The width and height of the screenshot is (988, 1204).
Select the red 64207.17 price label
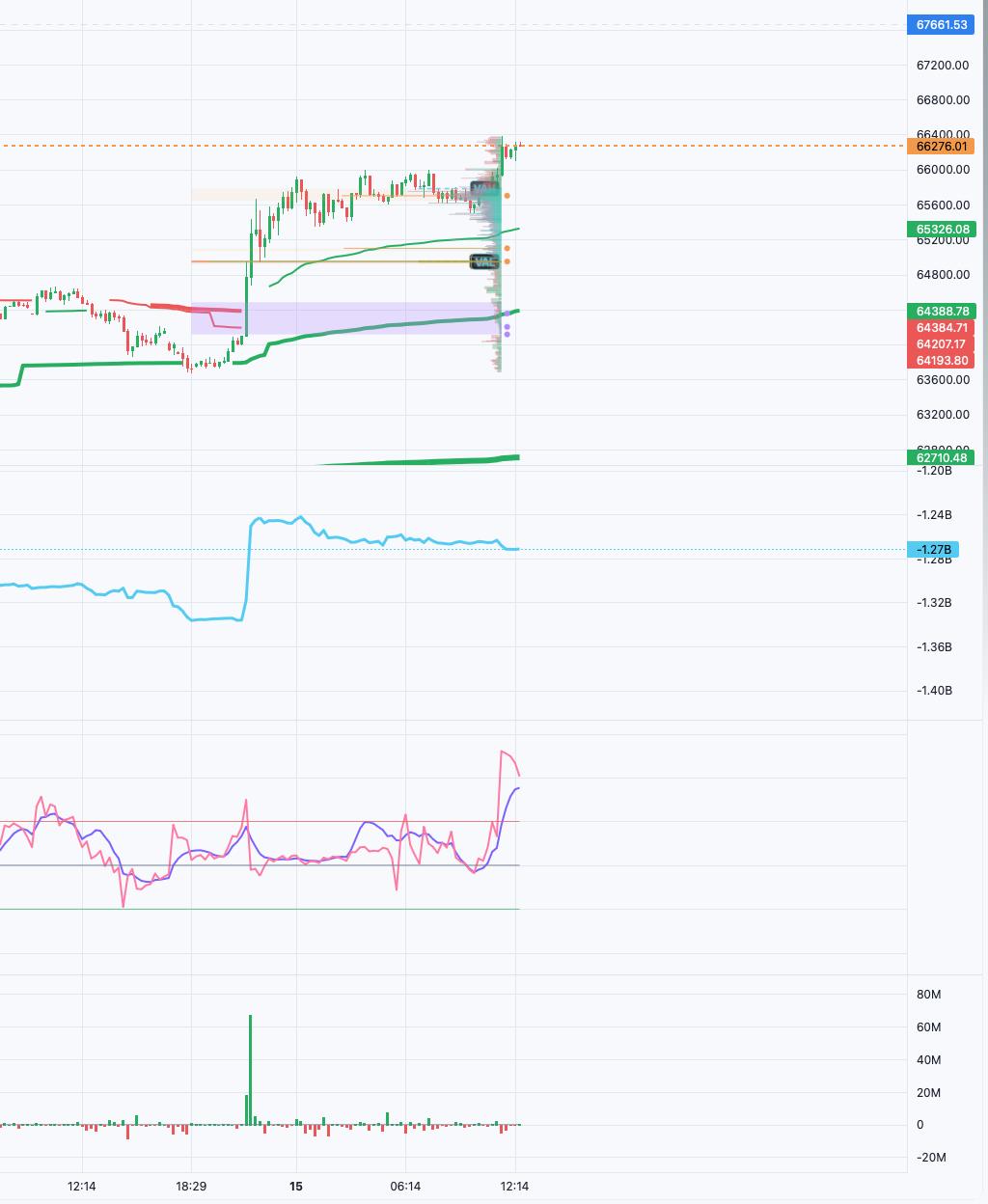(x=941, y=344)
